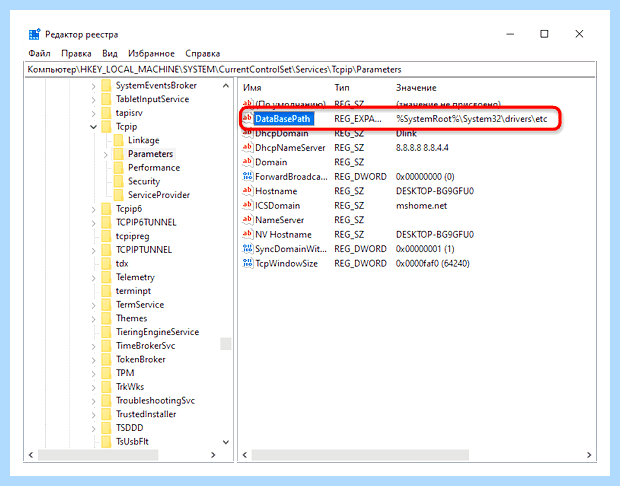Open the Файл menu

point(39,53)
